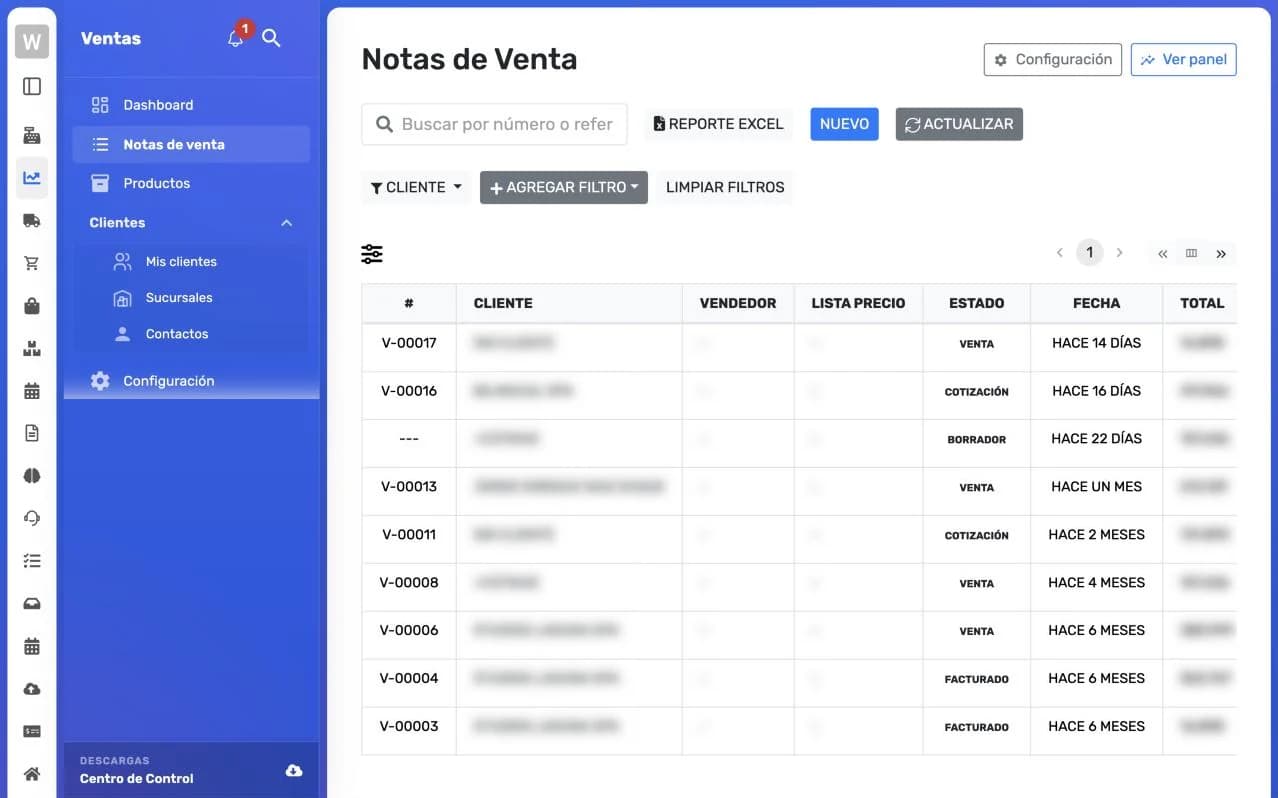1278x798 pixels.
Task: Toggle the sidebar panel layout icon
Action: coord(32,87)
